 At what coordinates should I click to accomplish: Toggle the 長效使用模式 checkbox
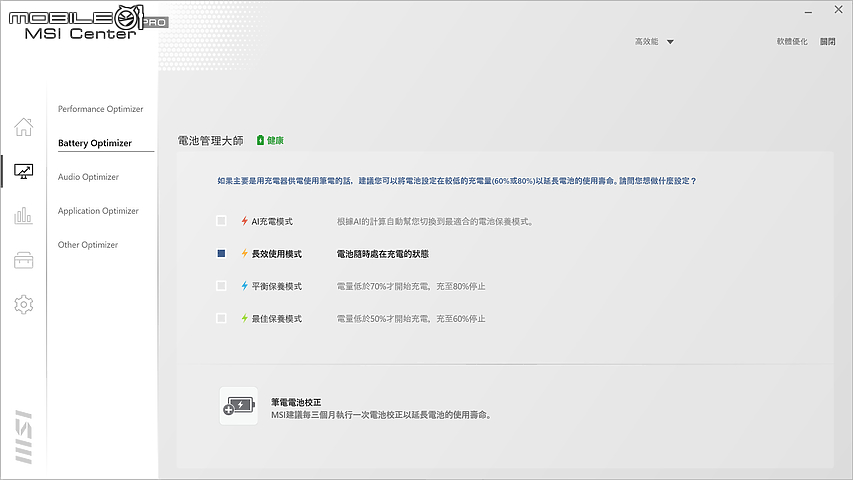221,254
